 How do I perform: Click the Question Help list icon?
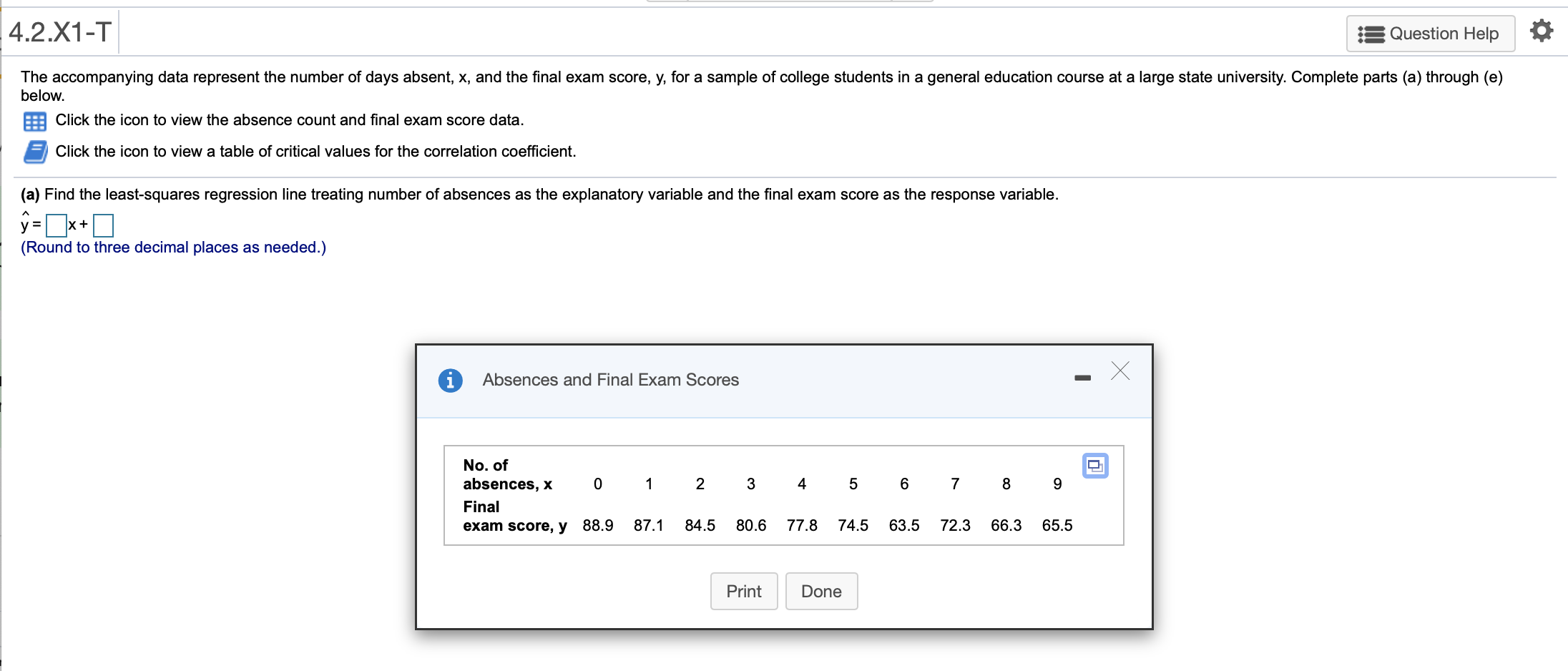point(1371,34)
